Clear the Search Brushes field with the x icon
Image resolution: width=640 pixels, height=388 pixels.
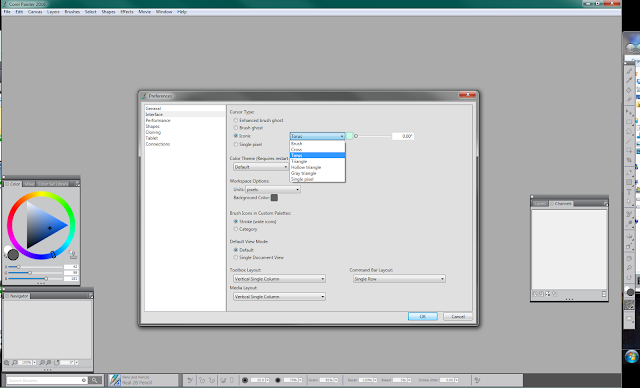84,380
